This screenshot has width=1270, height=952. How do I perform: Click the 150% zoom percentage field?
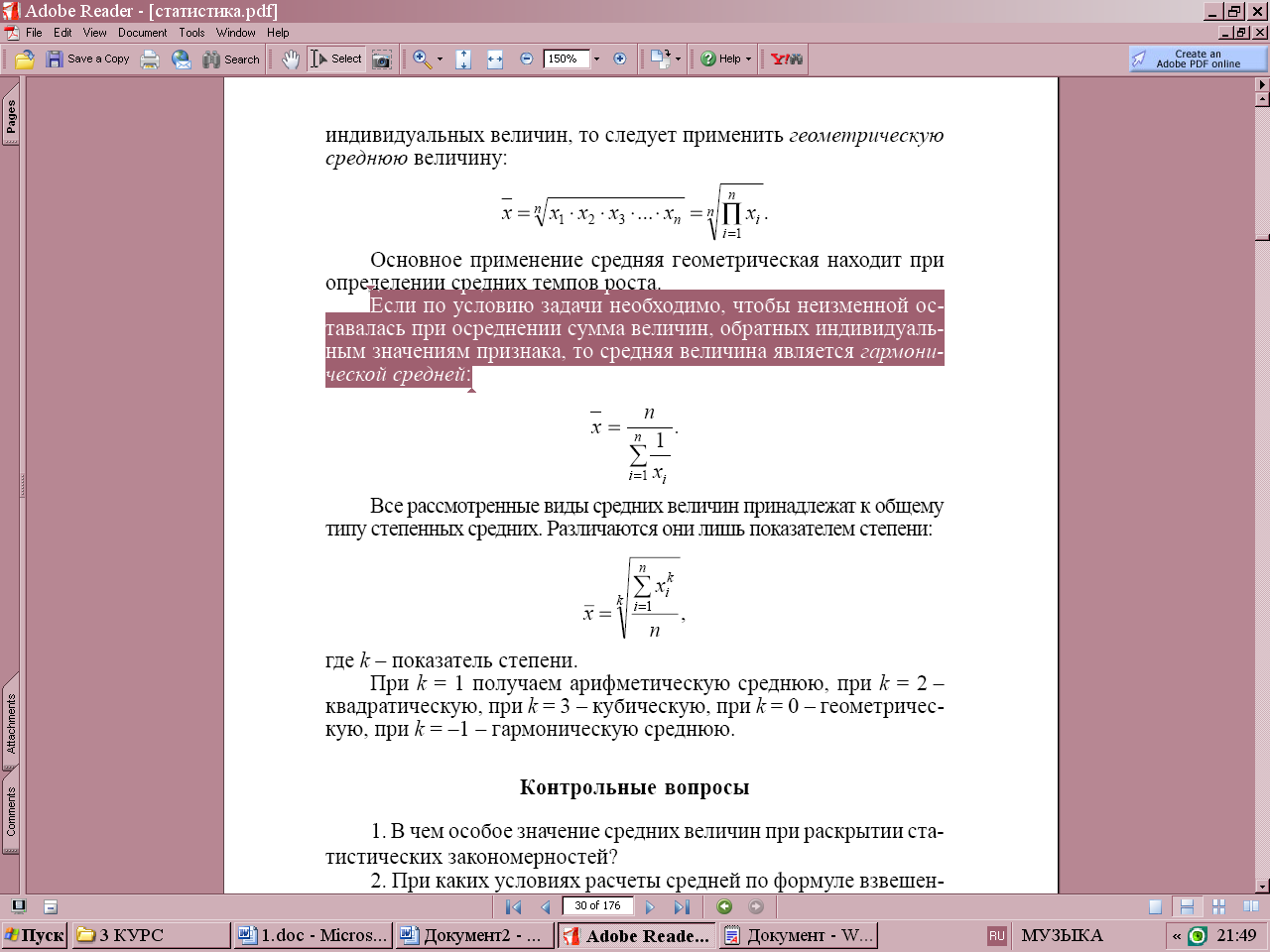click(567, 59)
